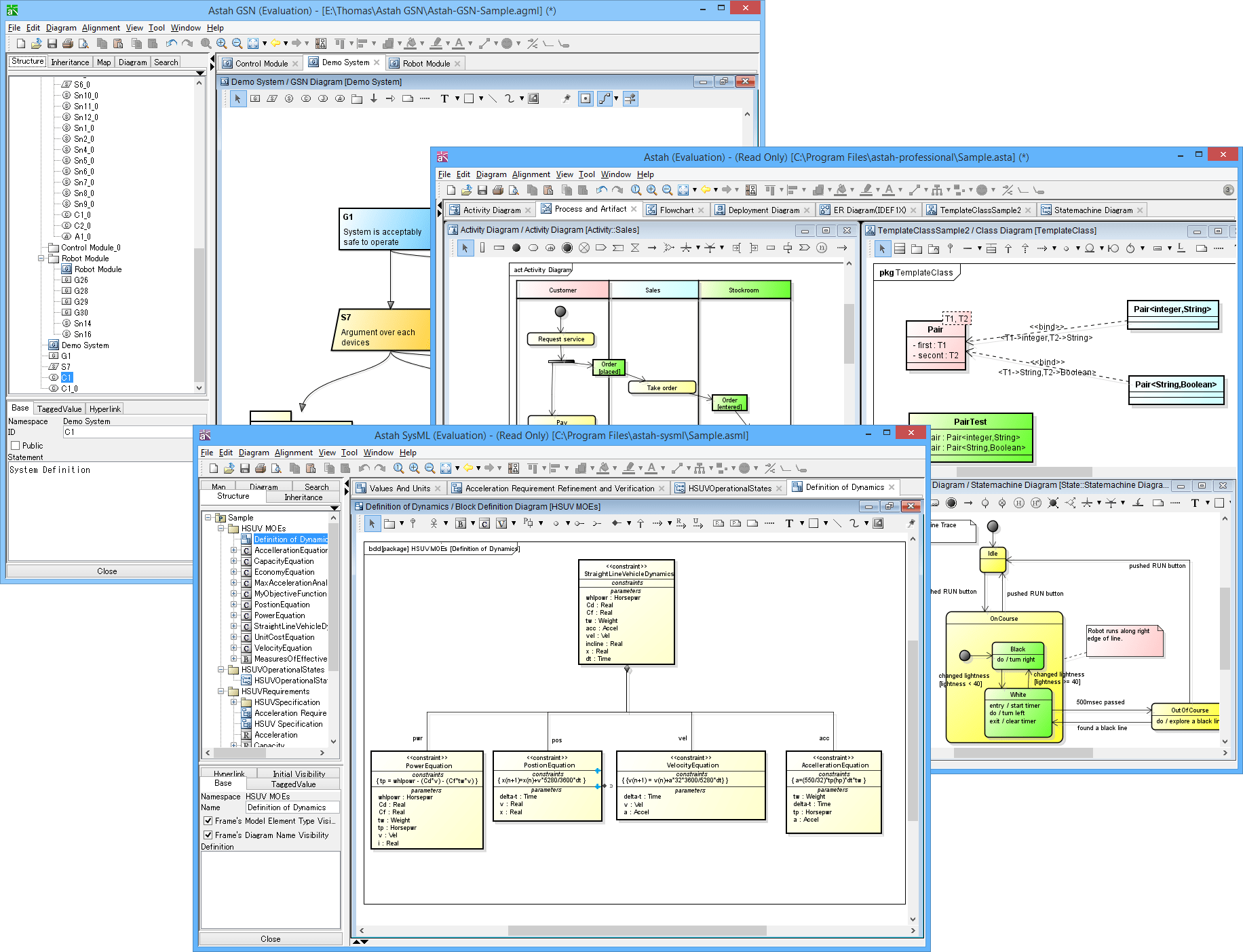
Task: Click Open file icon in Astah Professional toolbar
Action: 466,190
